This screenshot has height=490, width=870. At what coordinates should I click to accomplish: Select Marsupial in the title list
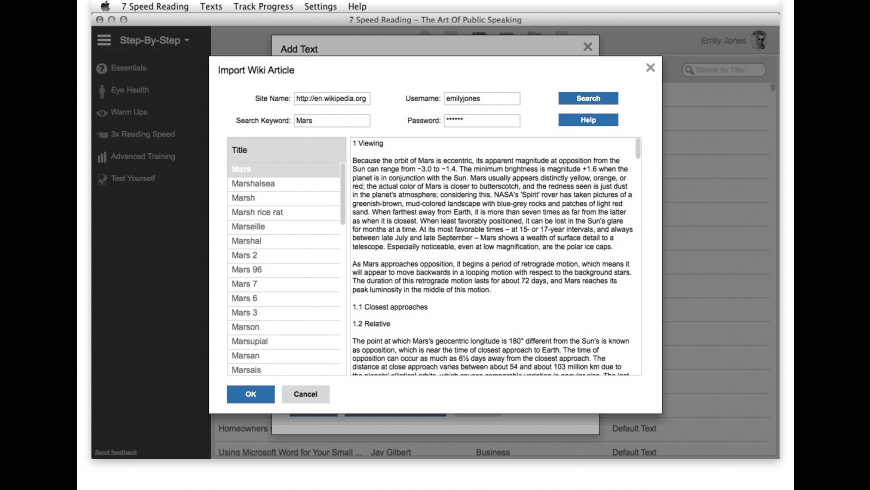[284, 341]
